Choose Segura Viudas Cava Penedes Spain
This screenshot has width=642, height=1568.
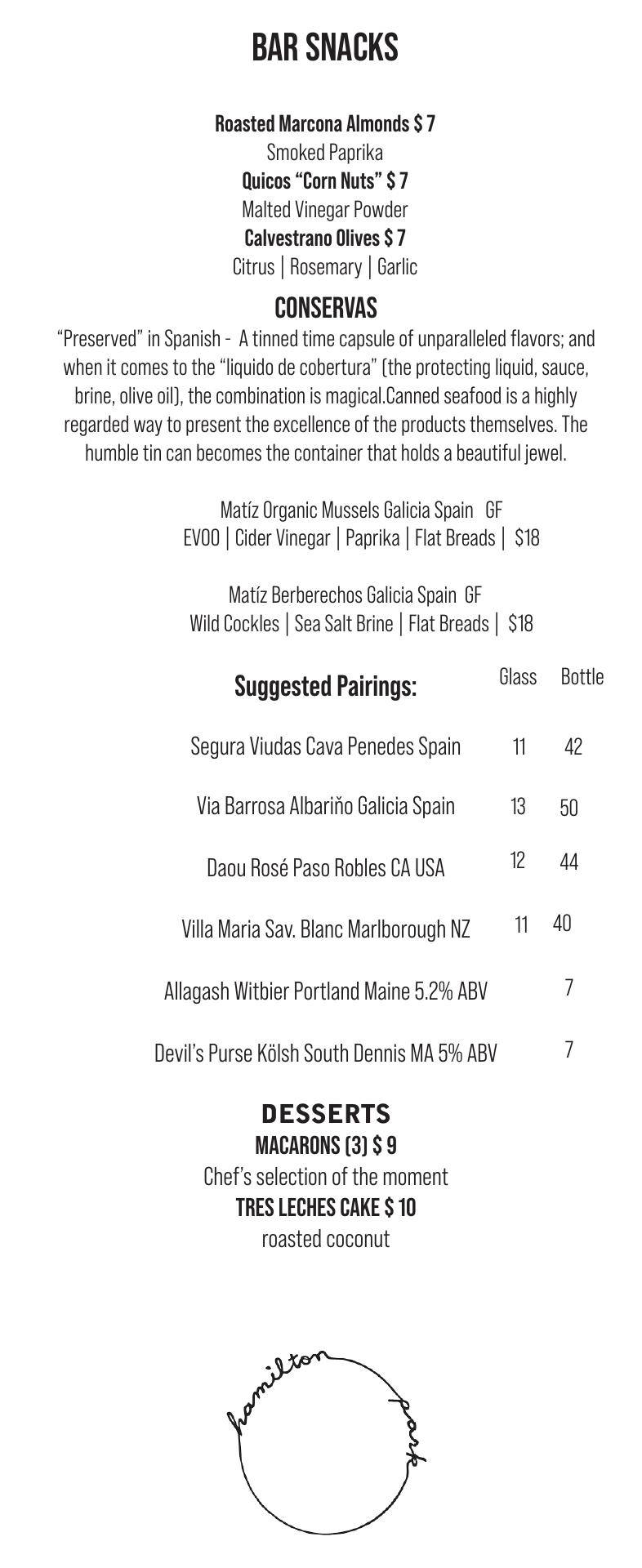click(325, 746)
